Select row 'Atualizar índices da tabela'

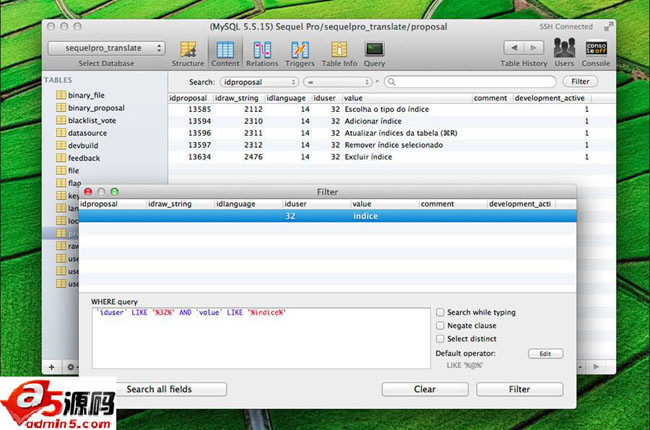[x=391, y=133]
